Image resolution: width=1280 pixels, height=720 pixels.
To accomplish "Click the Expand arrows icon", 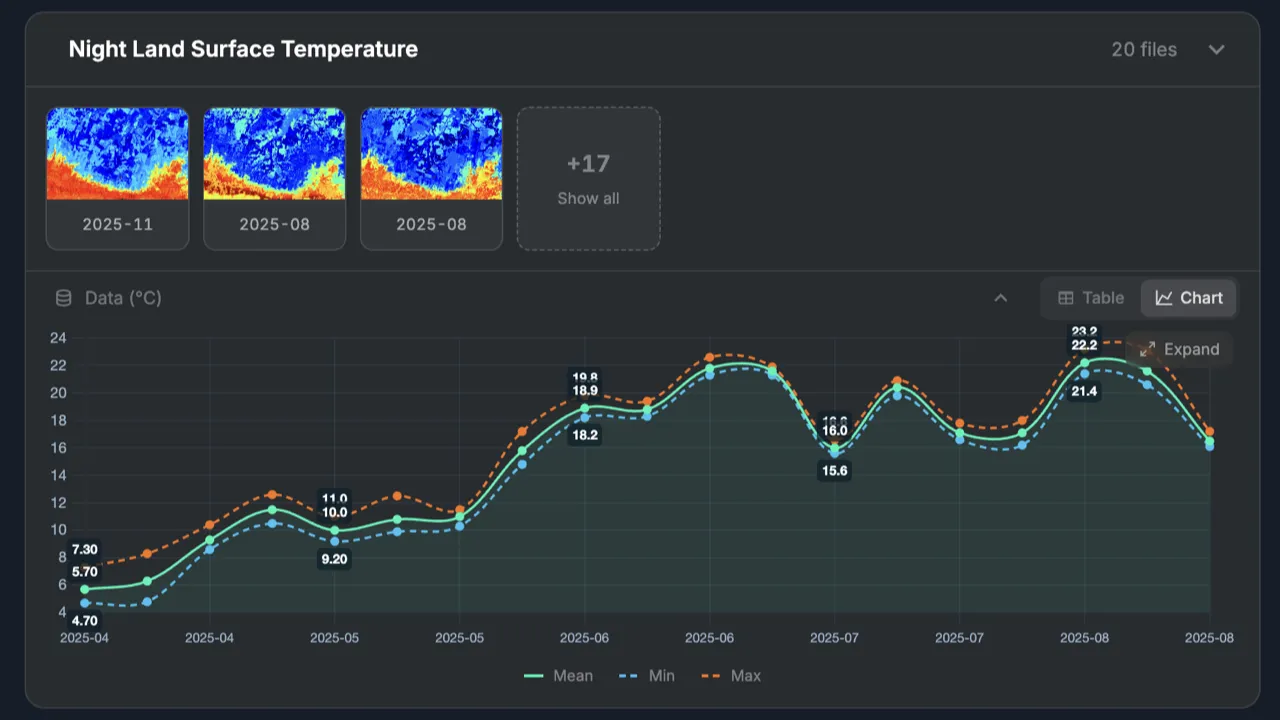I will [x=1147, y=349].
